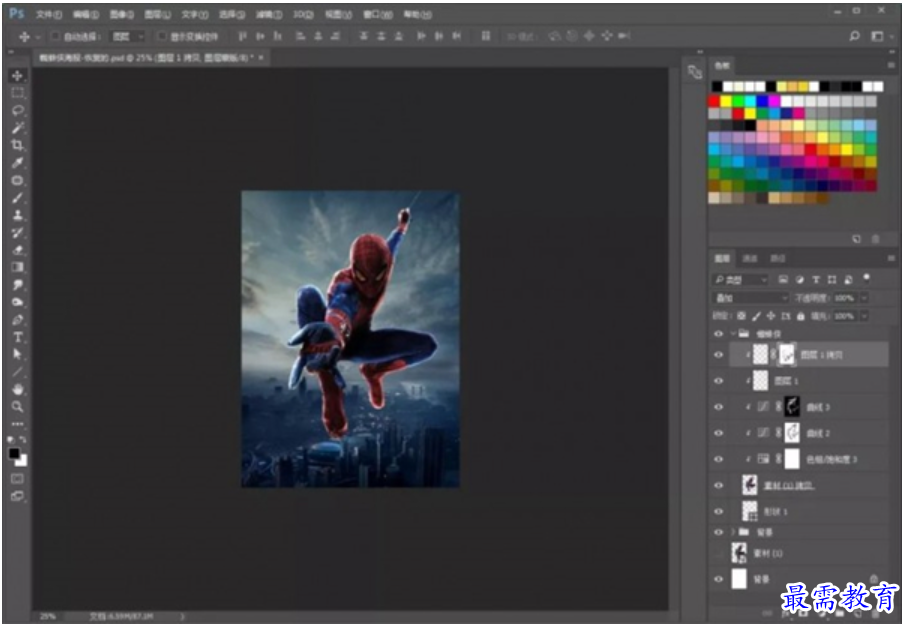Click the search magnifier in options bar
The height and width of the screenshot is (629, 905).
click(855, 36)
